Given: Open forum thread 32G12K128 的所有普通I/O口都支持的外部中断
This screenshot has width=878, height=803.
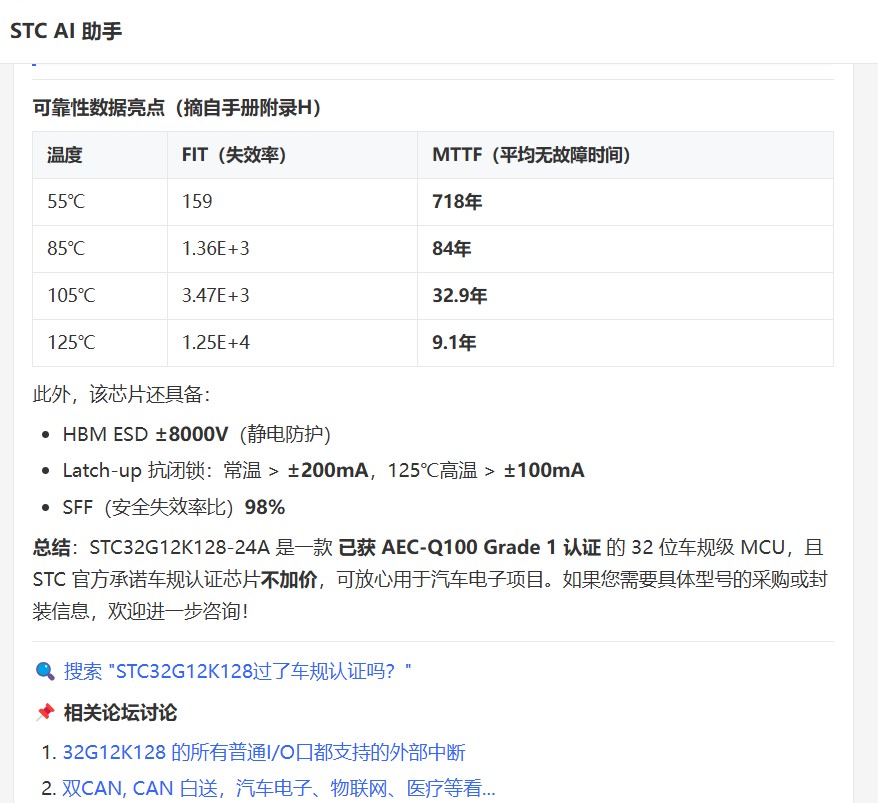Looking at the screenshot, I should (x=264, y=752).
